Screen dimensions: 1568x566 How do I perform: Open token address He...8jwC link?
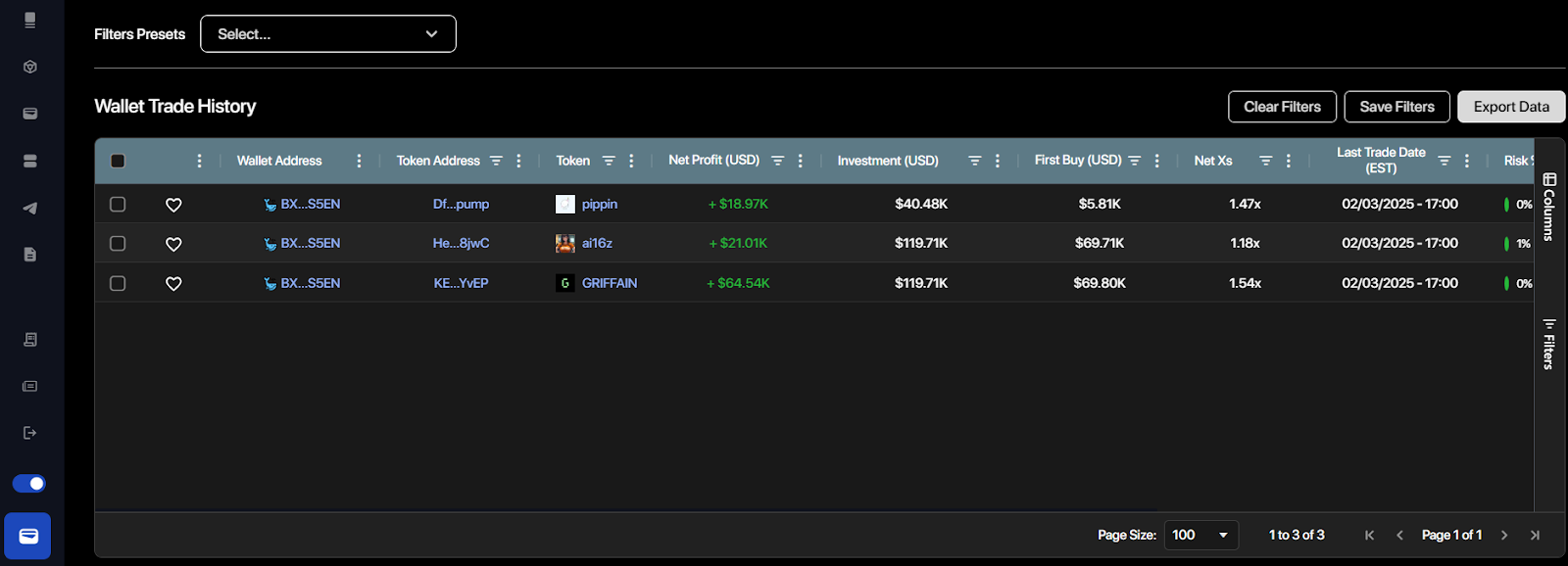pos(461,243)
